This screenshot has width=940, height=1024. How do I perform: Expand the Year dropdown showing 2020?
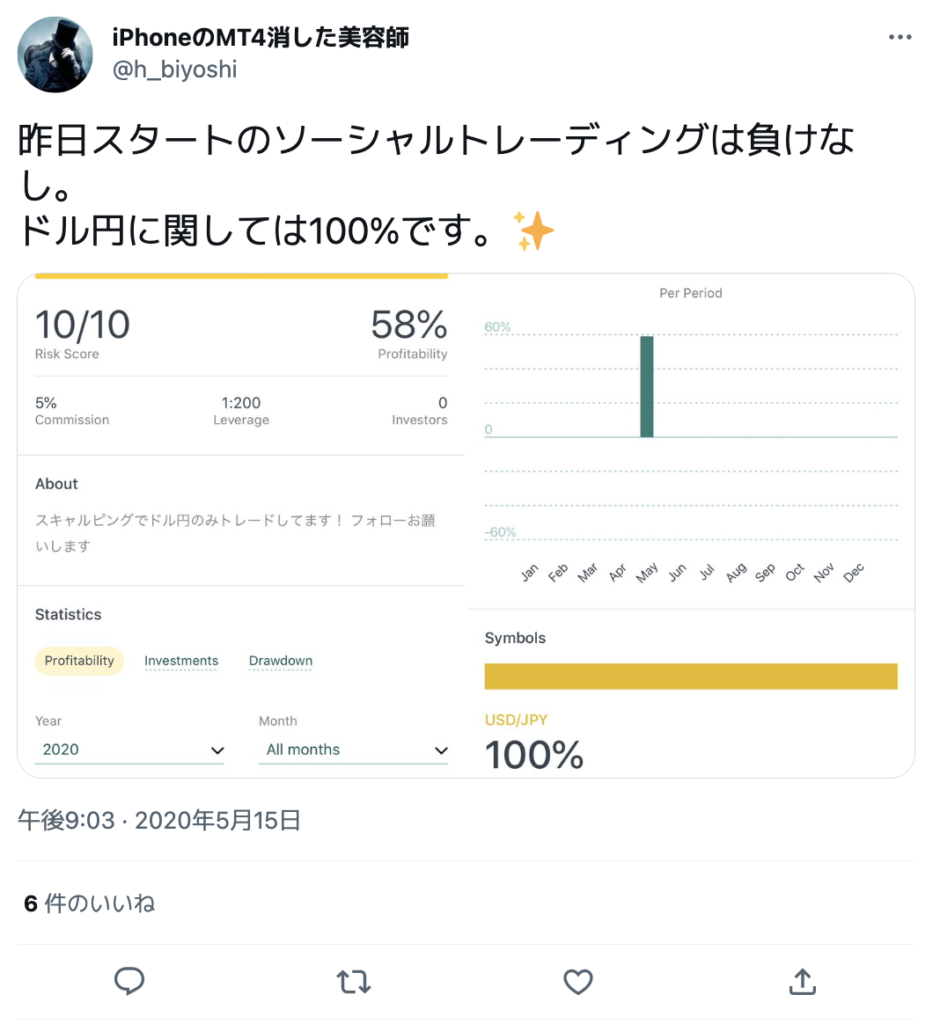point(129,750)
